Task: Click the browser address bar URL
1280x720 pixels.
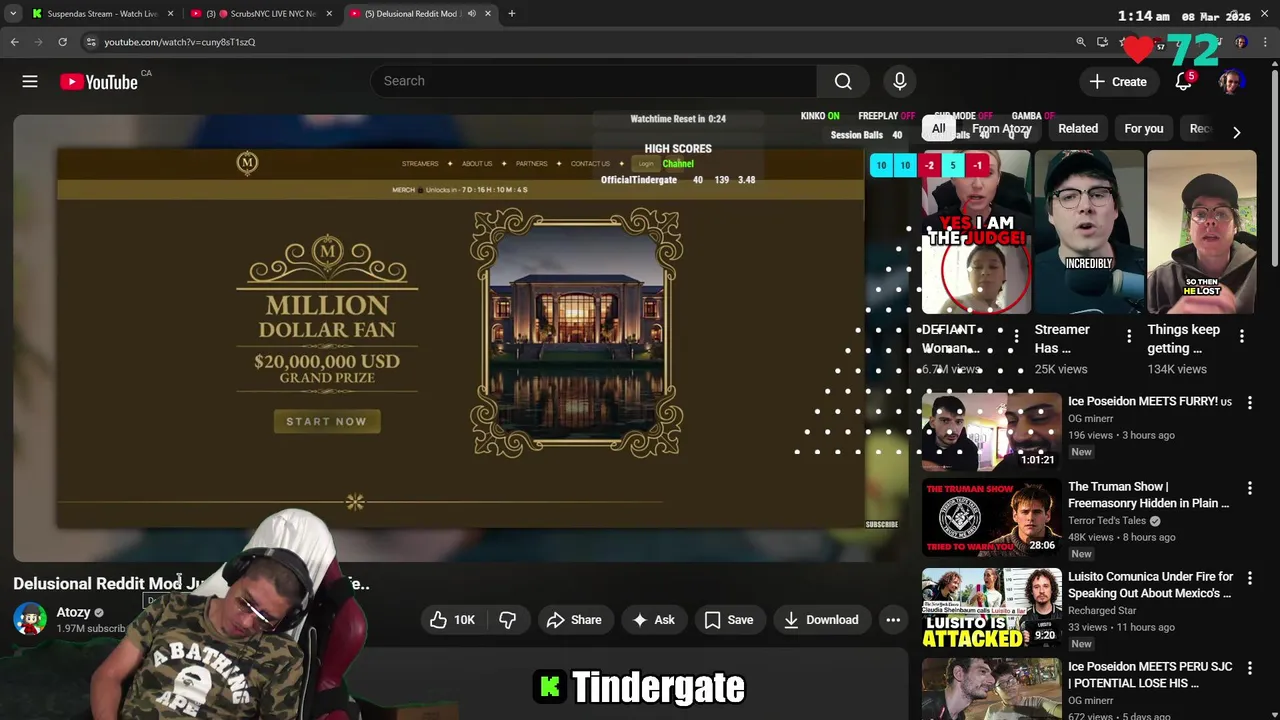Action: [180, 42]
